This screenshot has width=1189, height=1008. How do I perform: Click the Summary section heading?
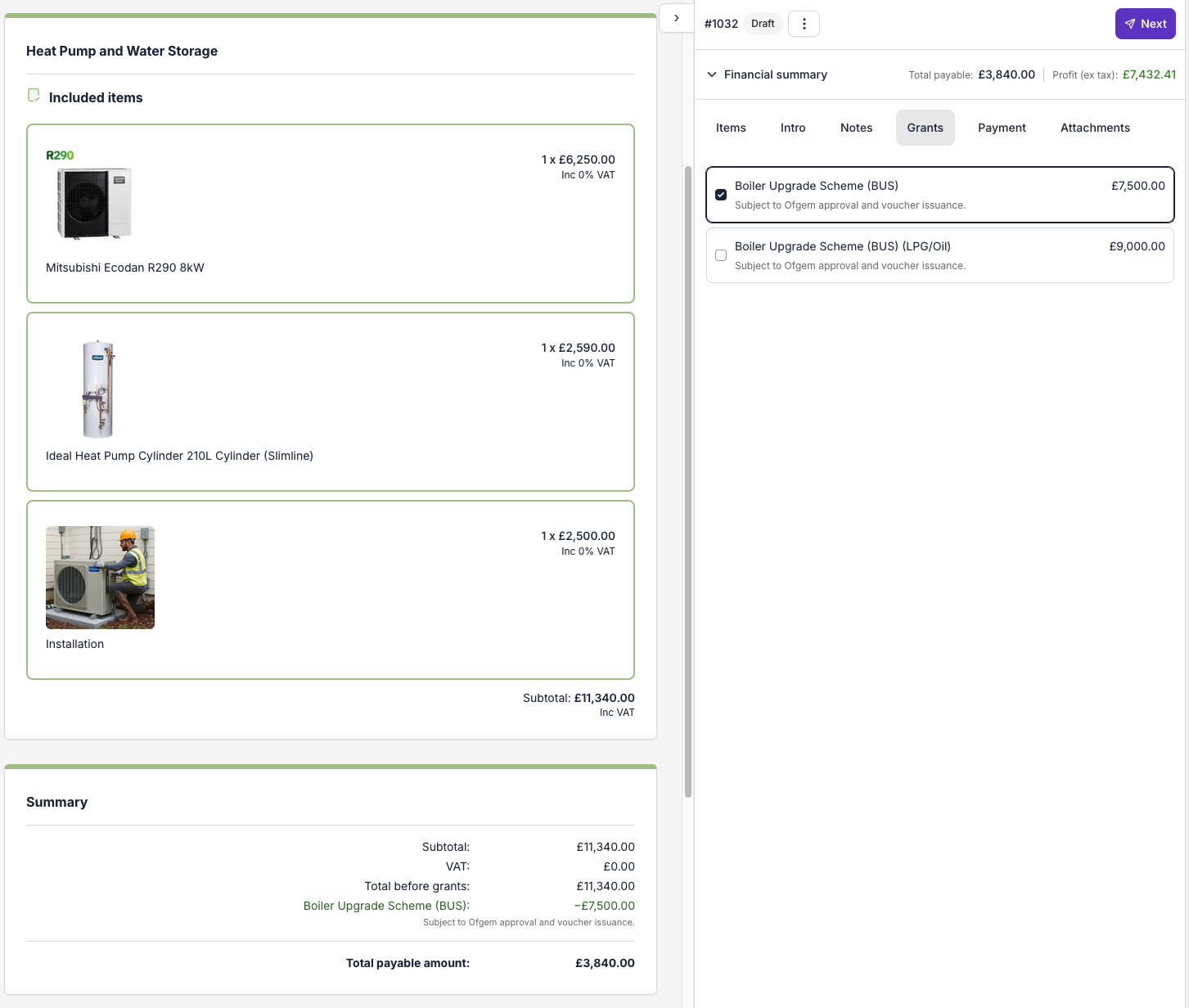pyautogui.click(x=56, y=802)
